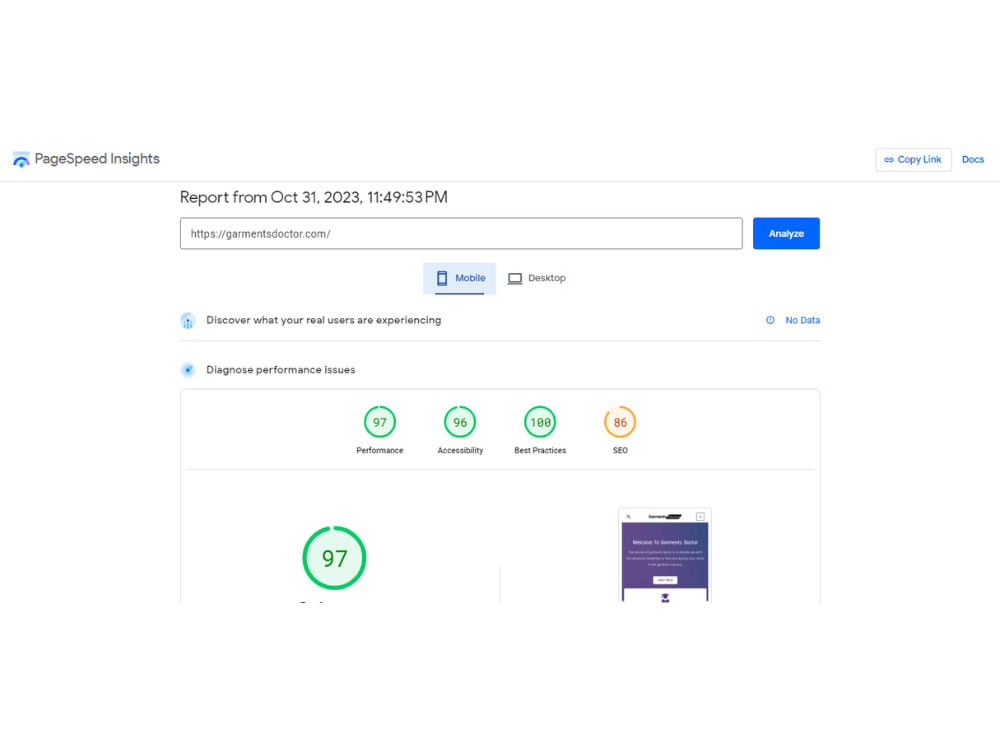1000x750 pixels.
Task: Click the 'Best Practices' label
Action: click(x=540, y=450)
